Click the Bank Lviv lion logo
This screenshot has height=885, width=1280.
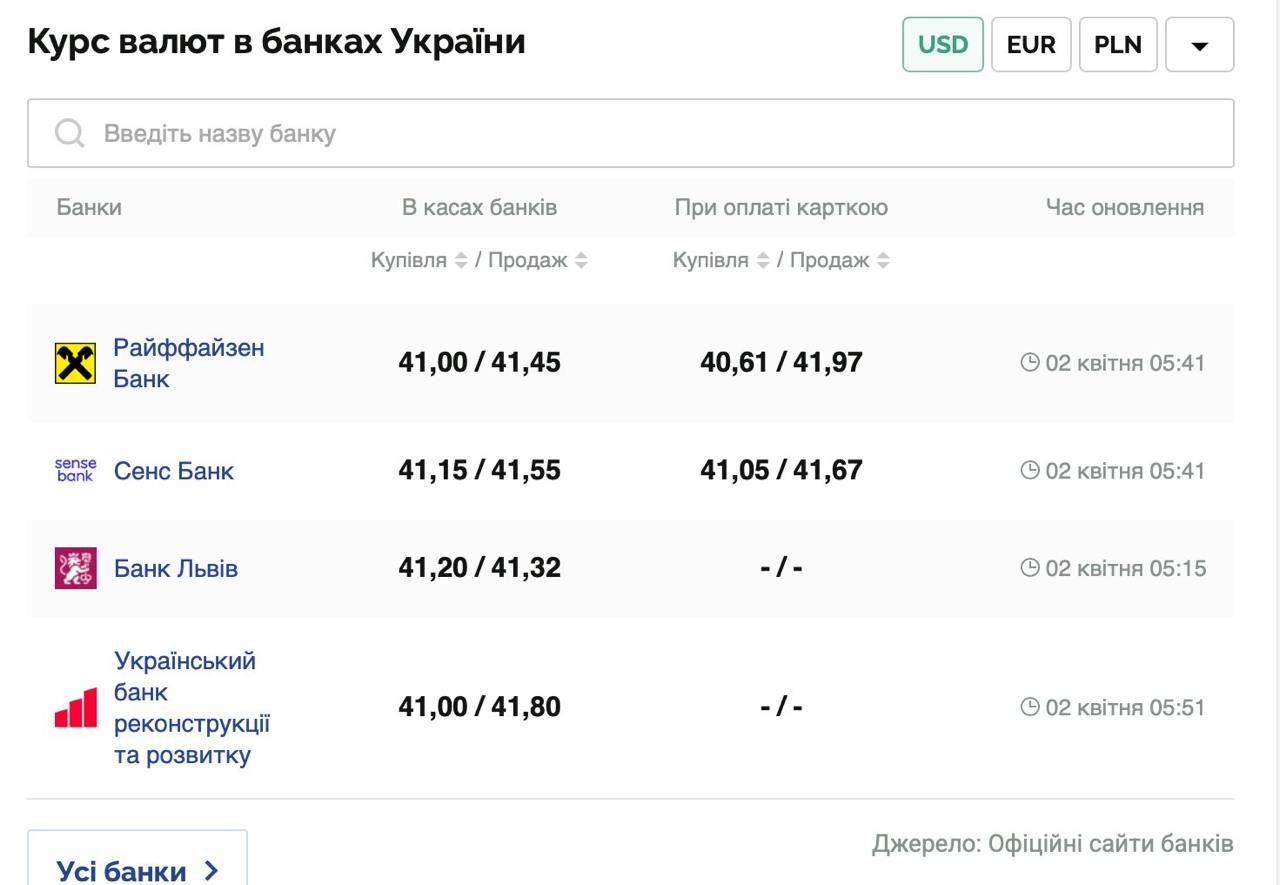[x=75, y=568]
